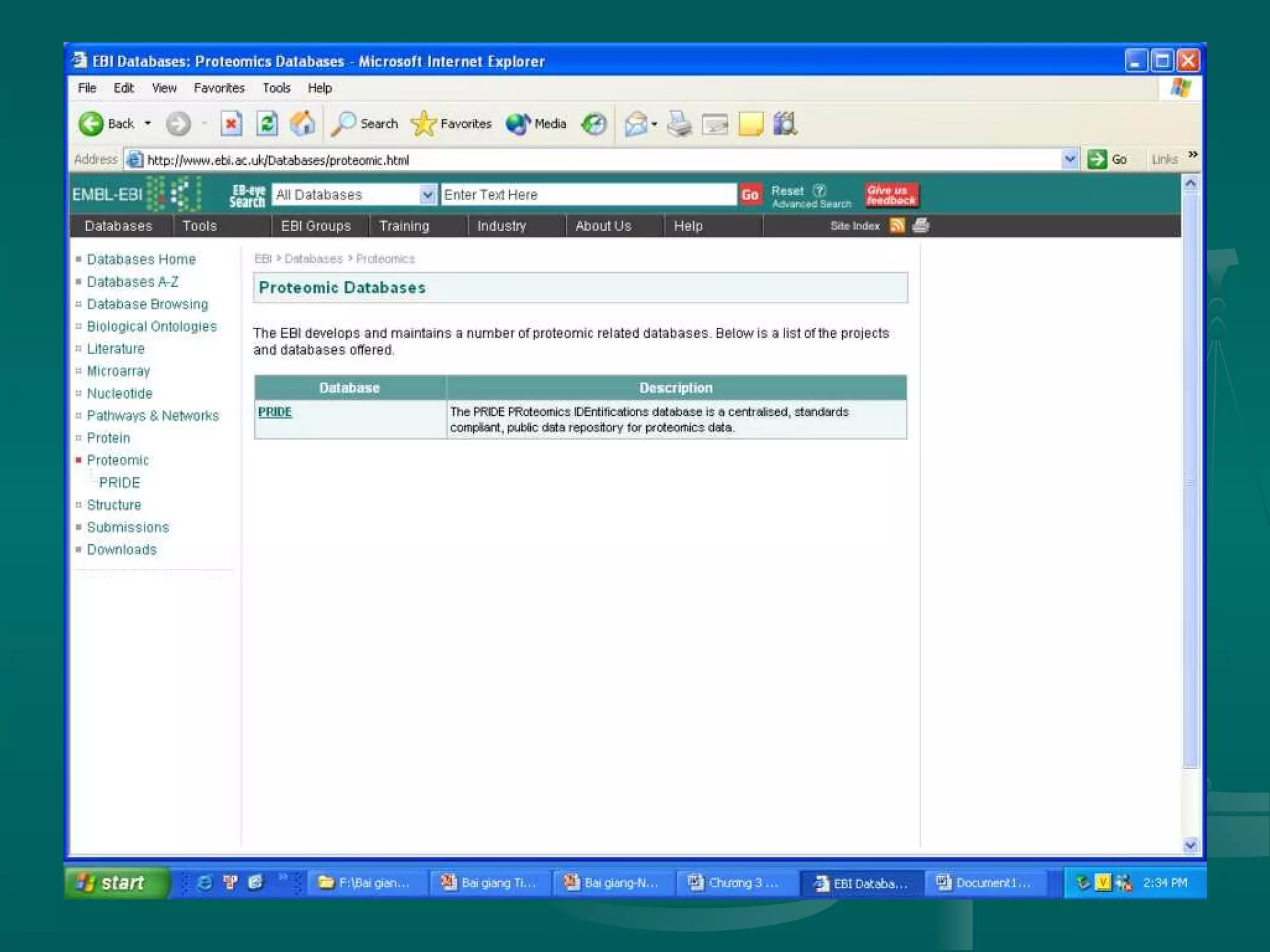Viewport: 1270px width, 952px height.
Task: Open the PRIDE database link in table
Action: [275, 412]
